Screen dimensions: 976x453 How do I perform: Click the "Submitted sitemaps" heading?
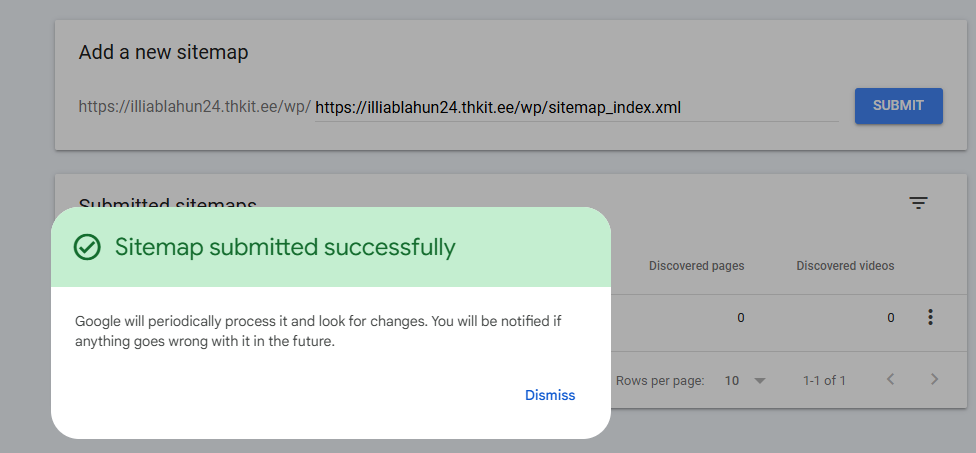(167, 203)
